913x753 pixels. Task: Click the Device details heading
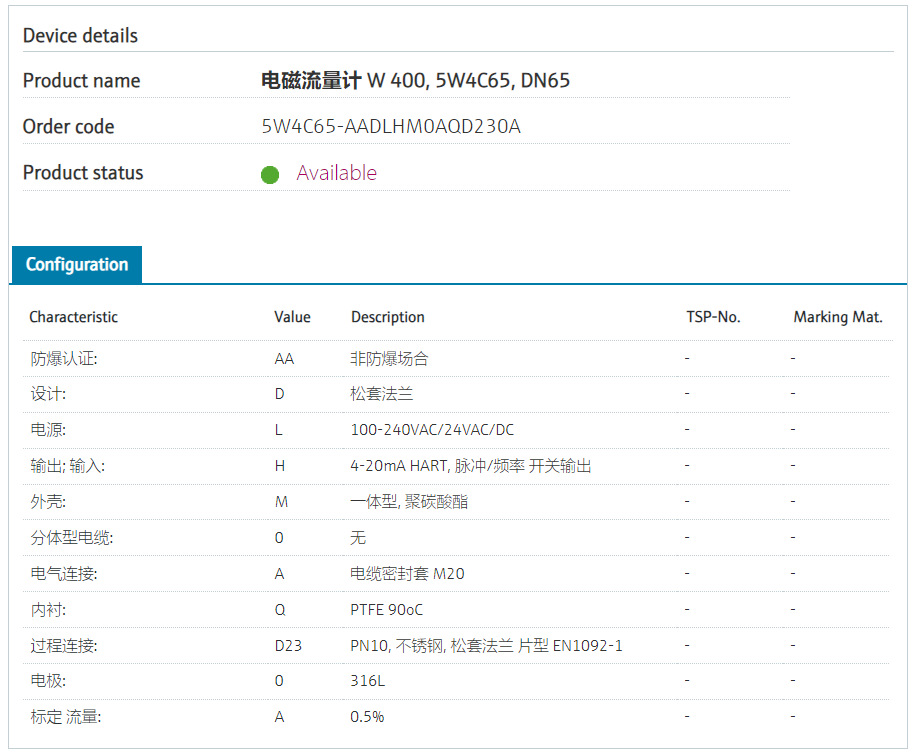80,36
